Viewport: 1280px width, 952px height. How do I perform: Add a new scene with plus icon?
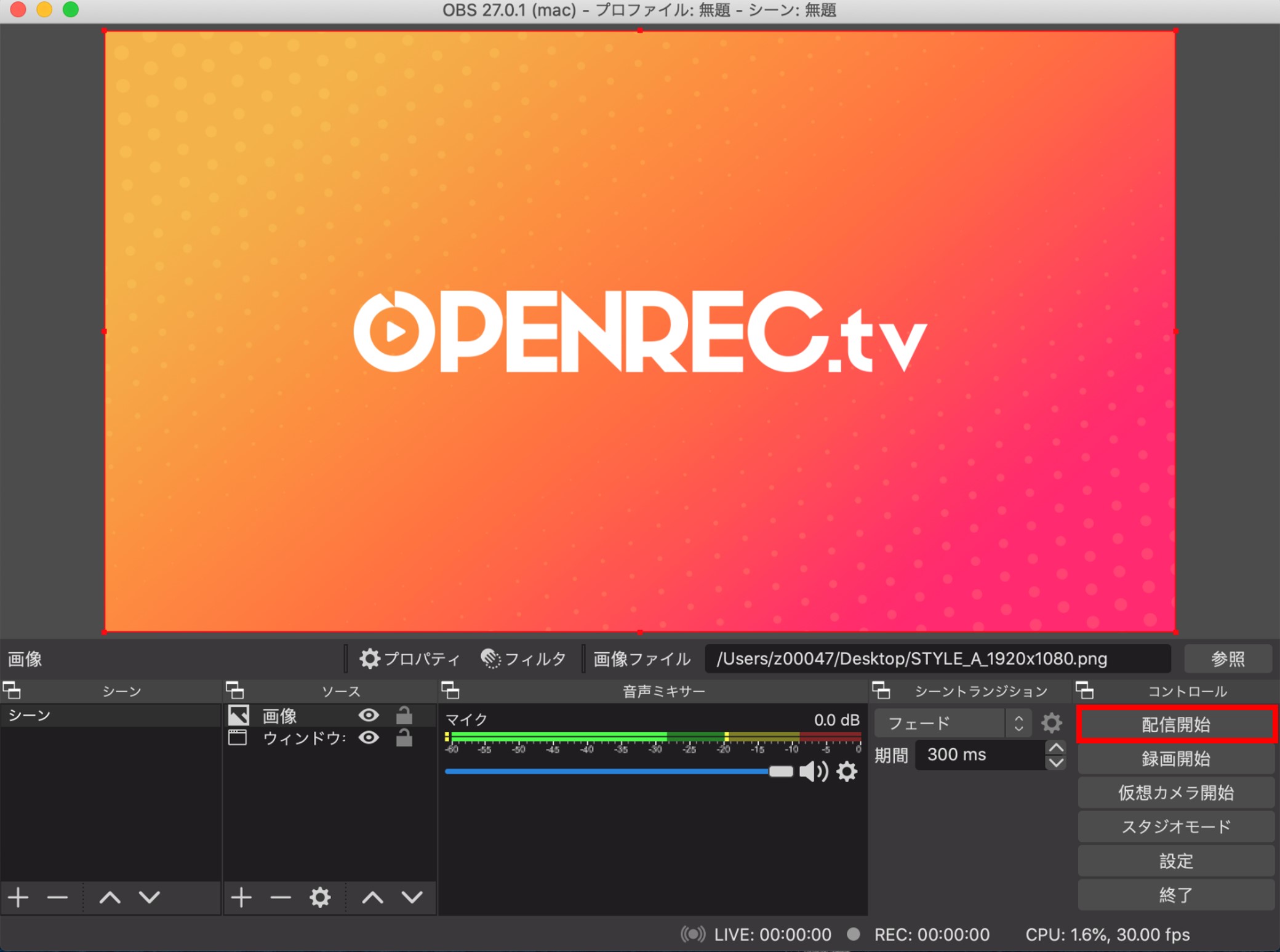pyautogui.click(x=18, y=898)
